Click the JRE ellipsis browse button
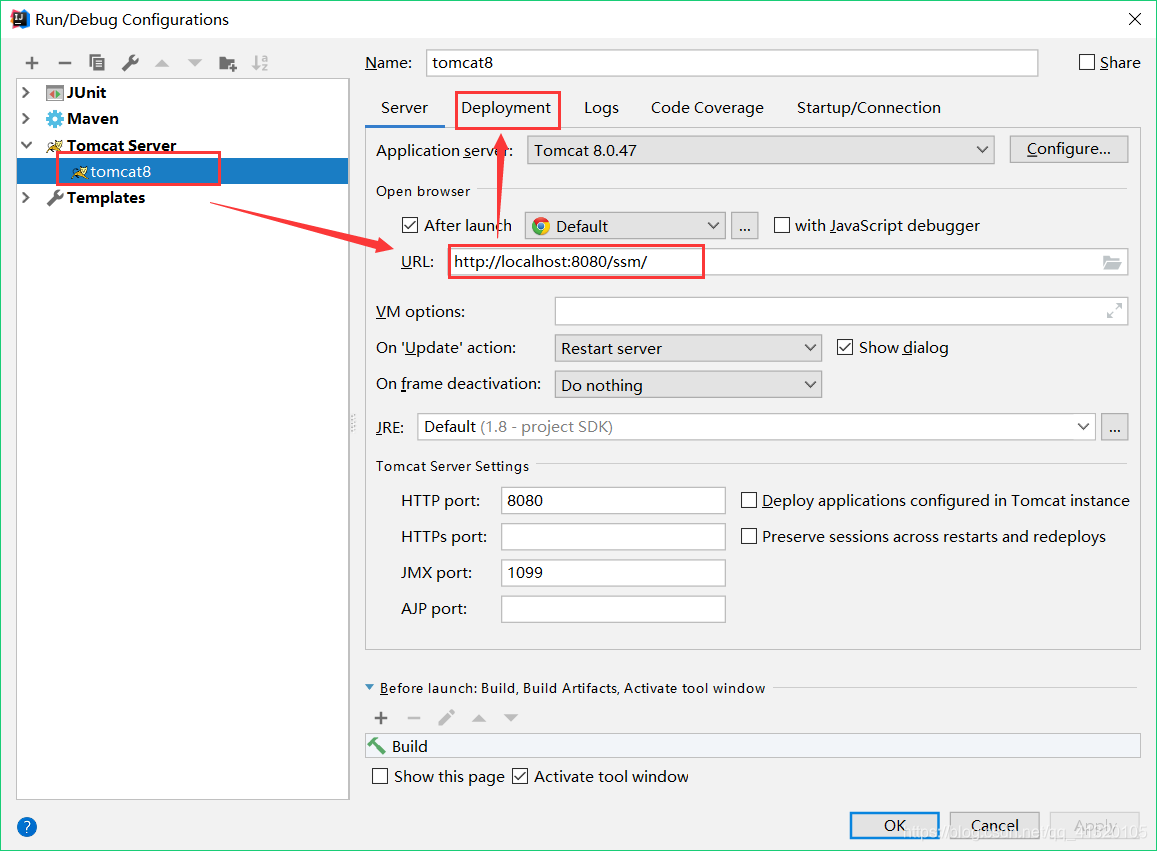Image resolution: width=1157 pixels, height=851 pixels. [x=1114, y=427]
